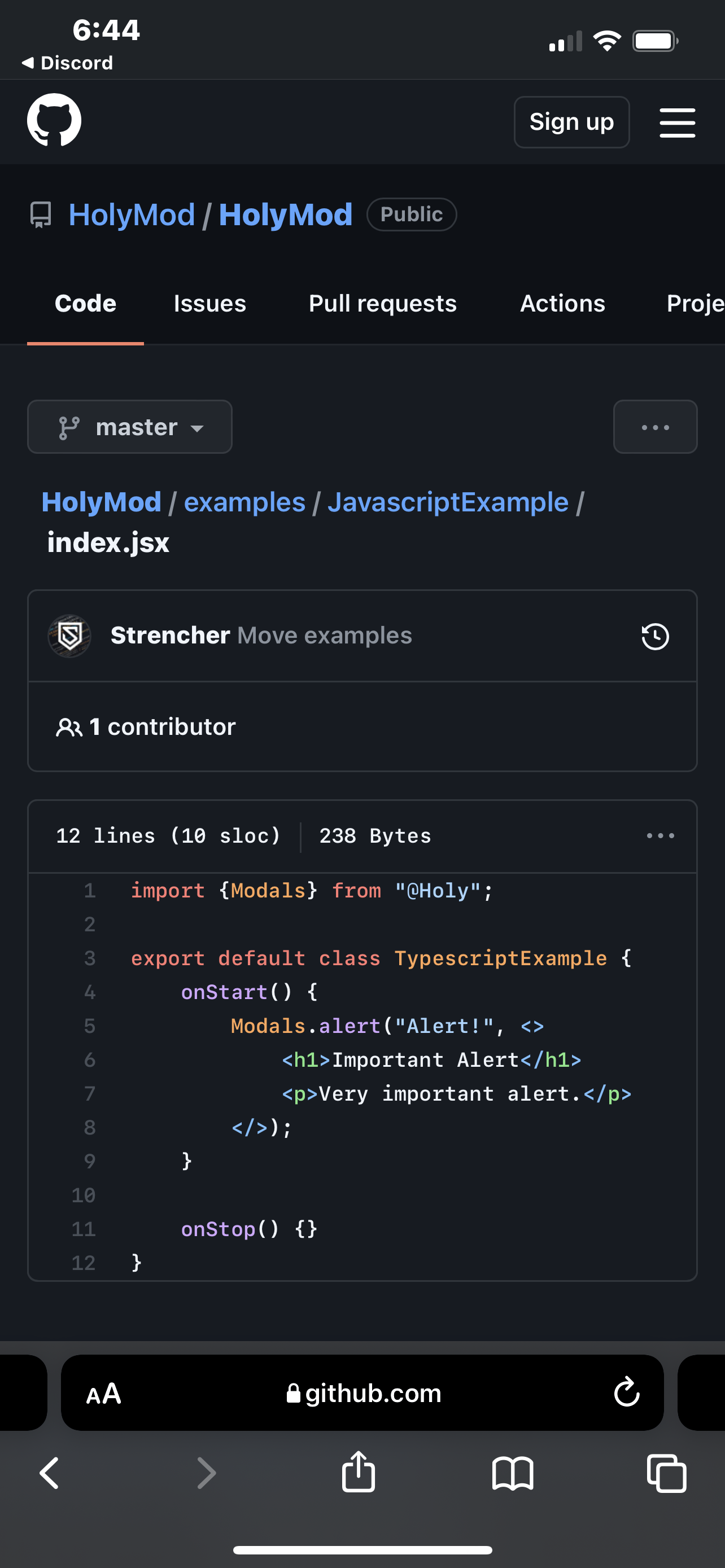Click the TypescriptExample class name
The image size is (725, 1568).
500,958
